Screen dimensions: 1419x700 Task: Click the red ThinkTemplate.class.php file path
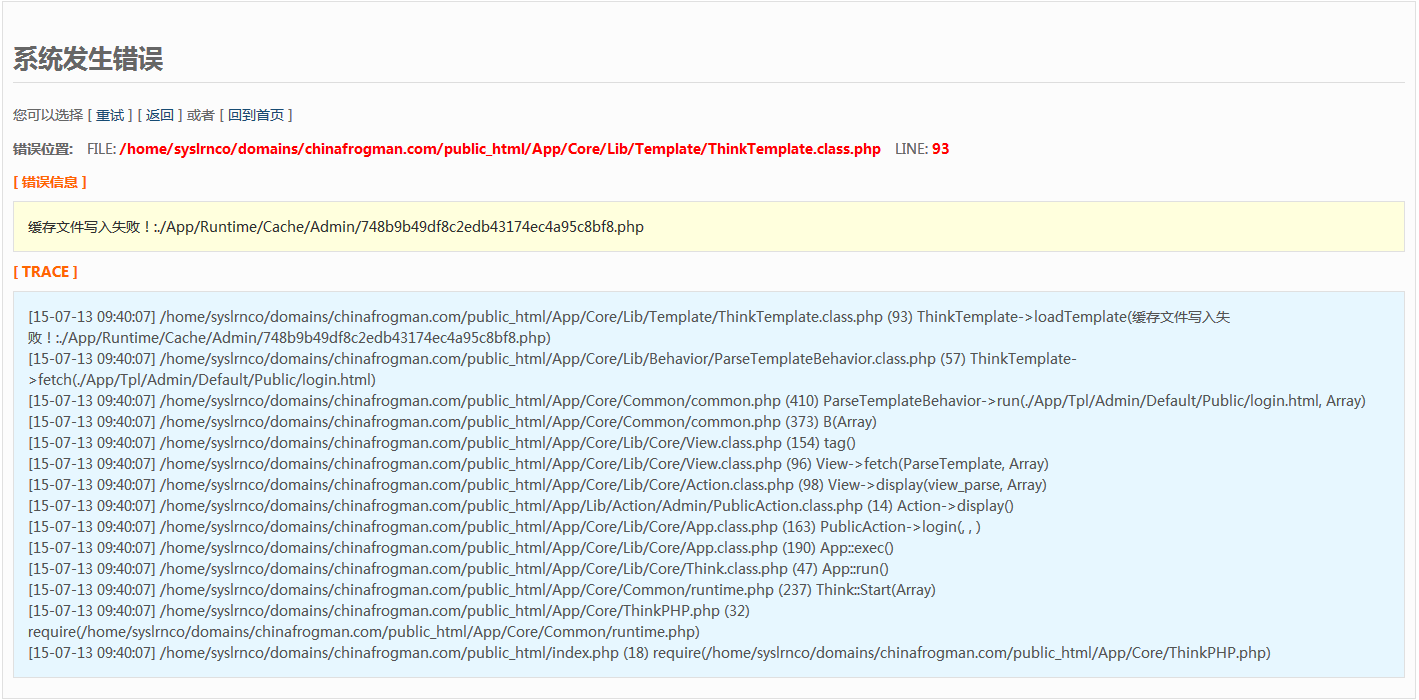coord(500,149)
